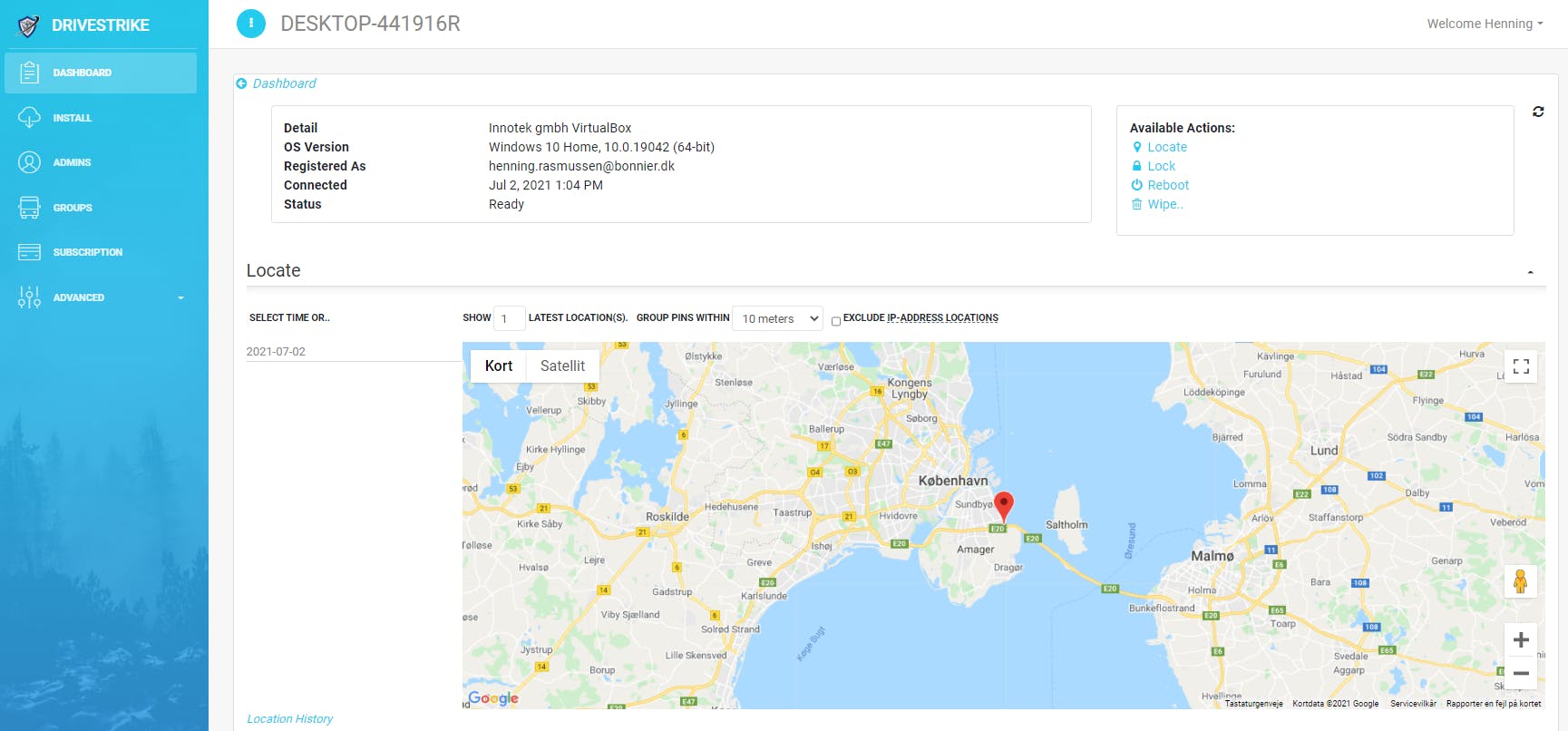
Task: Click the Google logo on the map
Action: tap(493, 697)
